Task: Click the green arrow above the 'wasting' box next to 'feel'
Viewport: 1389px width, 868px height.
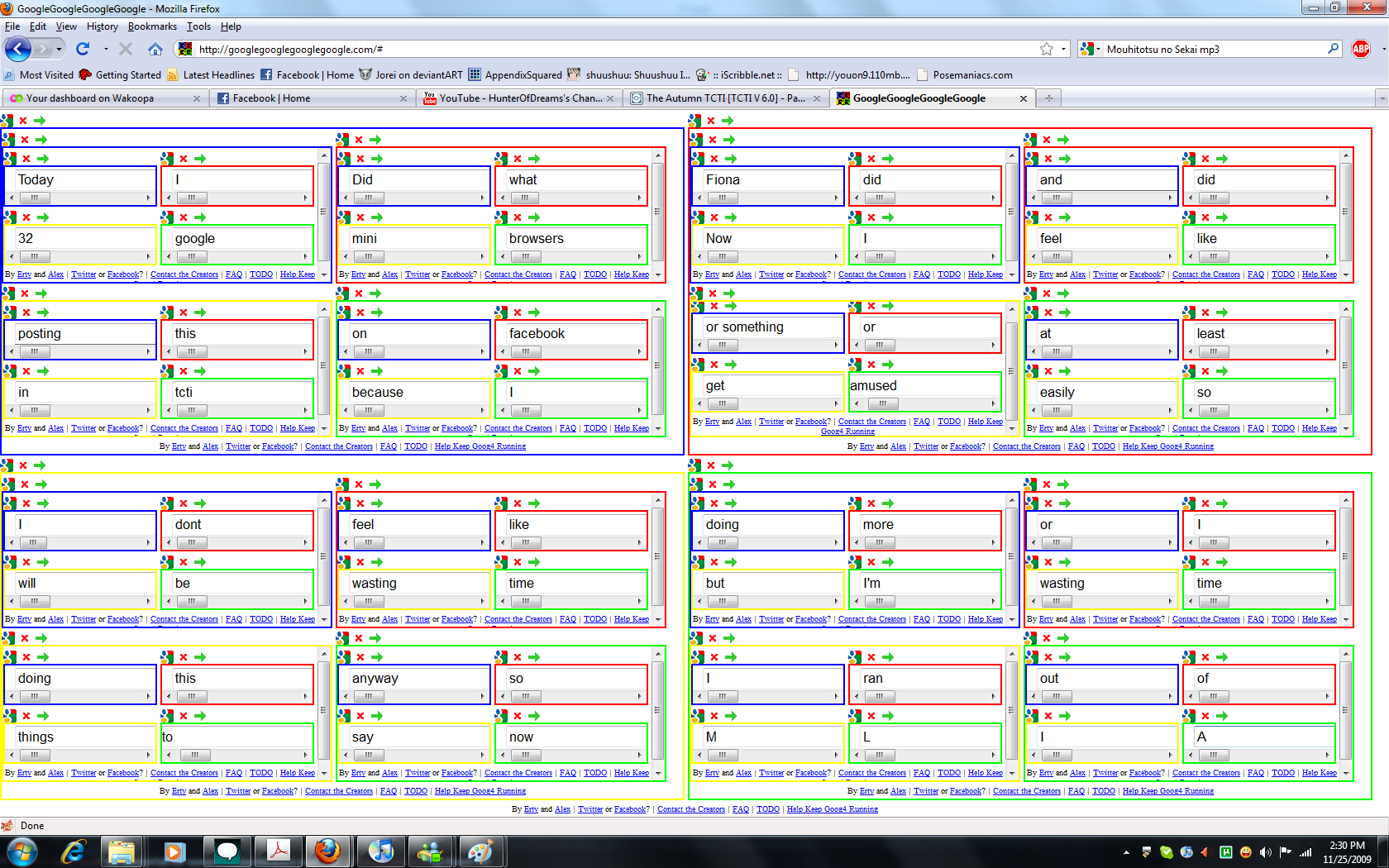Action: pos(377,562)
